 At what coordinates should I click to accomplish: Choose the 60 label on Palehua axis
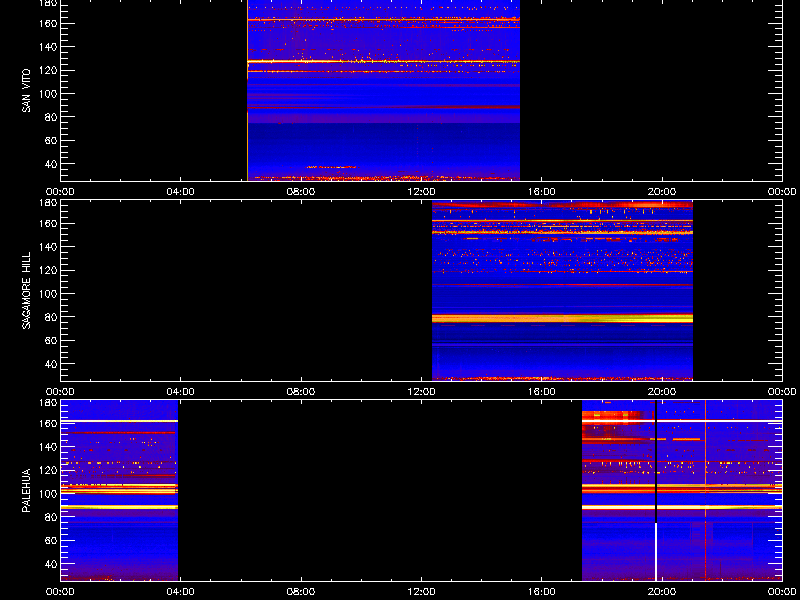(53, 540)
